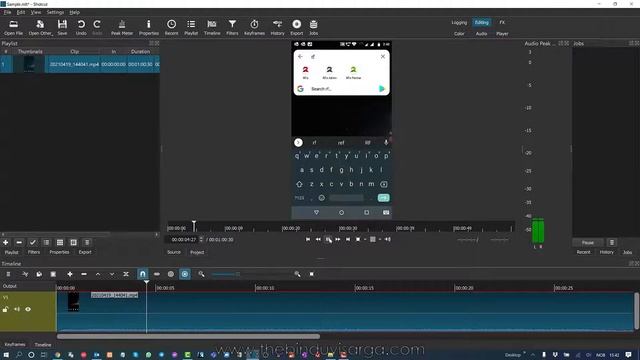Toggle Ripple All Tracks button
Viewport: 640px width, 360px height.
(185, 274)
